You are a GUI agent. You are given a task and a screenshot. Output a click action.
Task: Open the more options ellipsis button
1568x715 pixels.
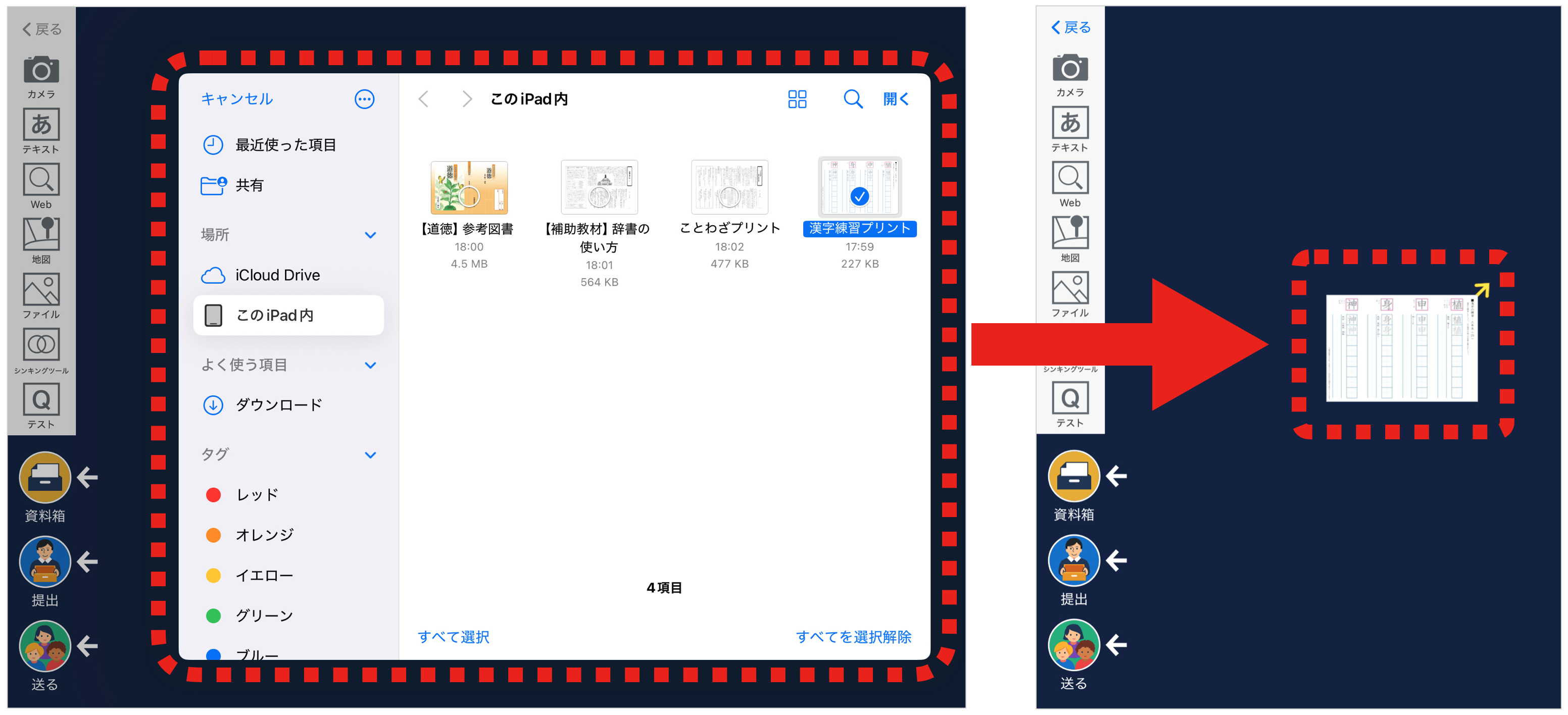click(x=364, y=99)
